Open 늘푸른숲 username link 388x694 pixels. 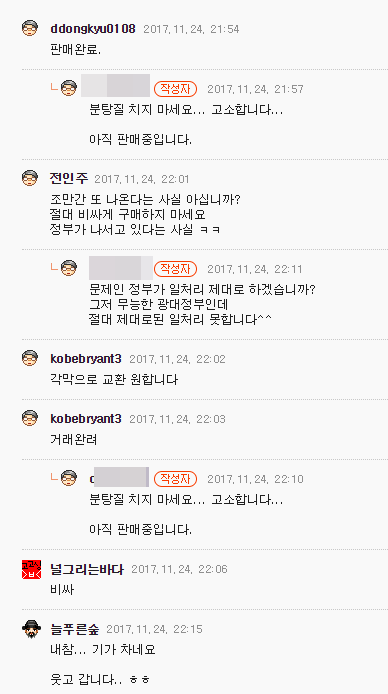pyautogui.click(x=74, y=629)
